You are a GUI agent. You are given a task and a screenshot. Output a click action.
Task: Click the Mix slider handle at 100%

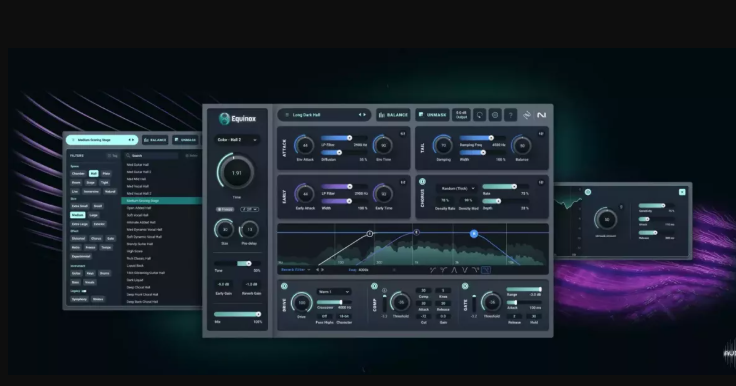(258, 314)
